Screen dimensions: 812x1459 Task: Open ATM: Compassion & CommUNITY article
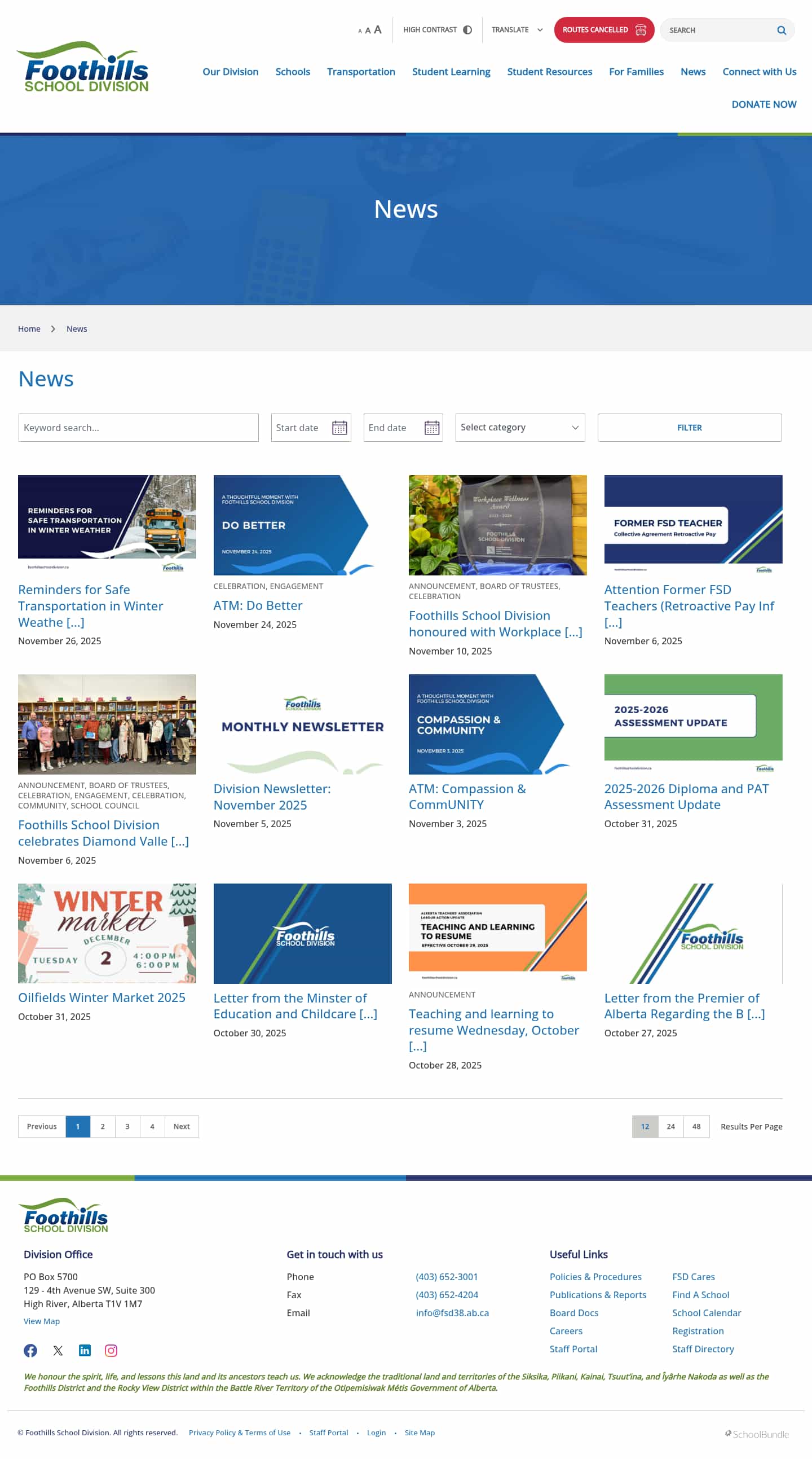click(x=467, y=797)
